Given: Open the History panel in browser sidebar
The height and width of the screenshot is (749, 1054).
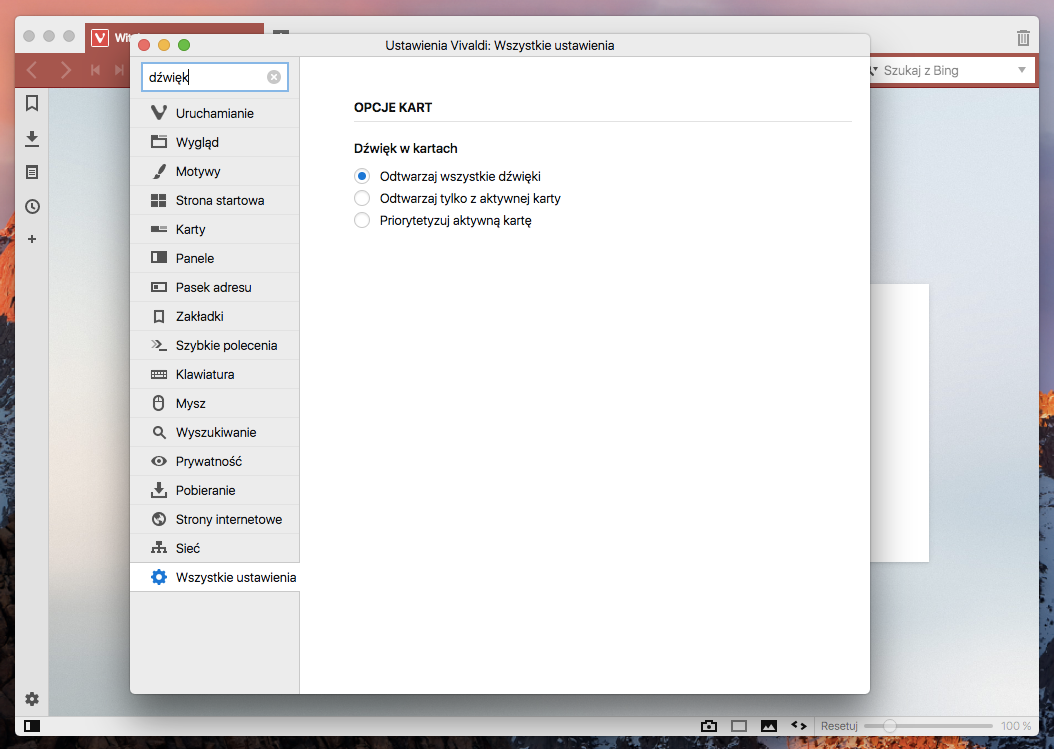Looking at the screenshot, I should click(32, 206).
